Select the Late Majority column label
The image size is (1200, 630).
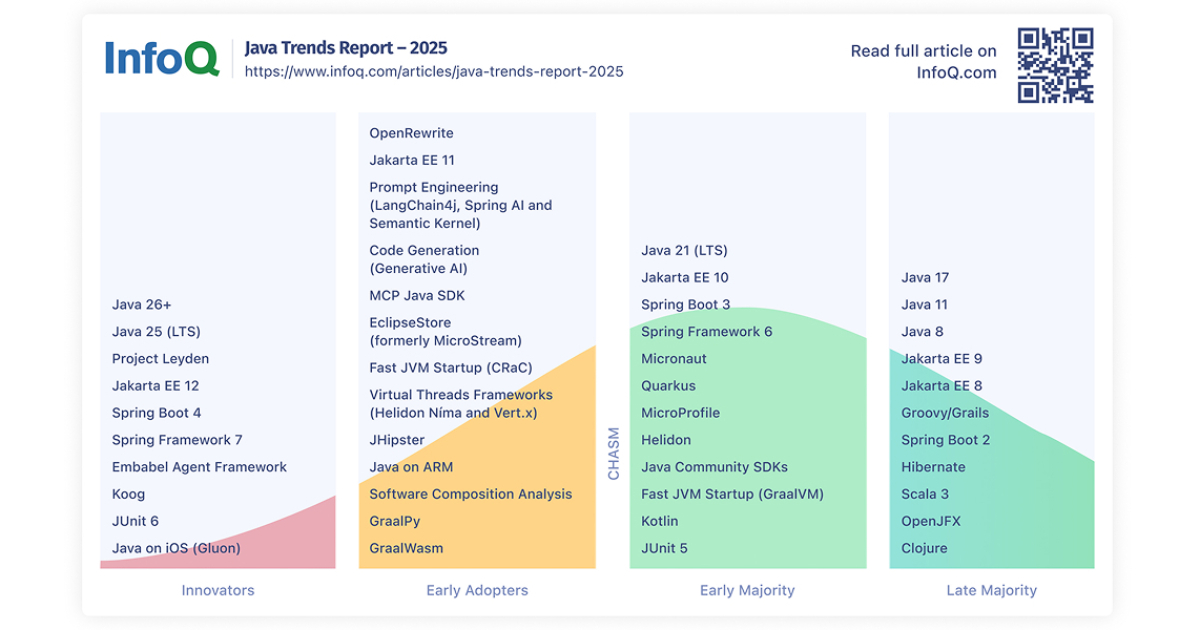click(x=991, y=590)
